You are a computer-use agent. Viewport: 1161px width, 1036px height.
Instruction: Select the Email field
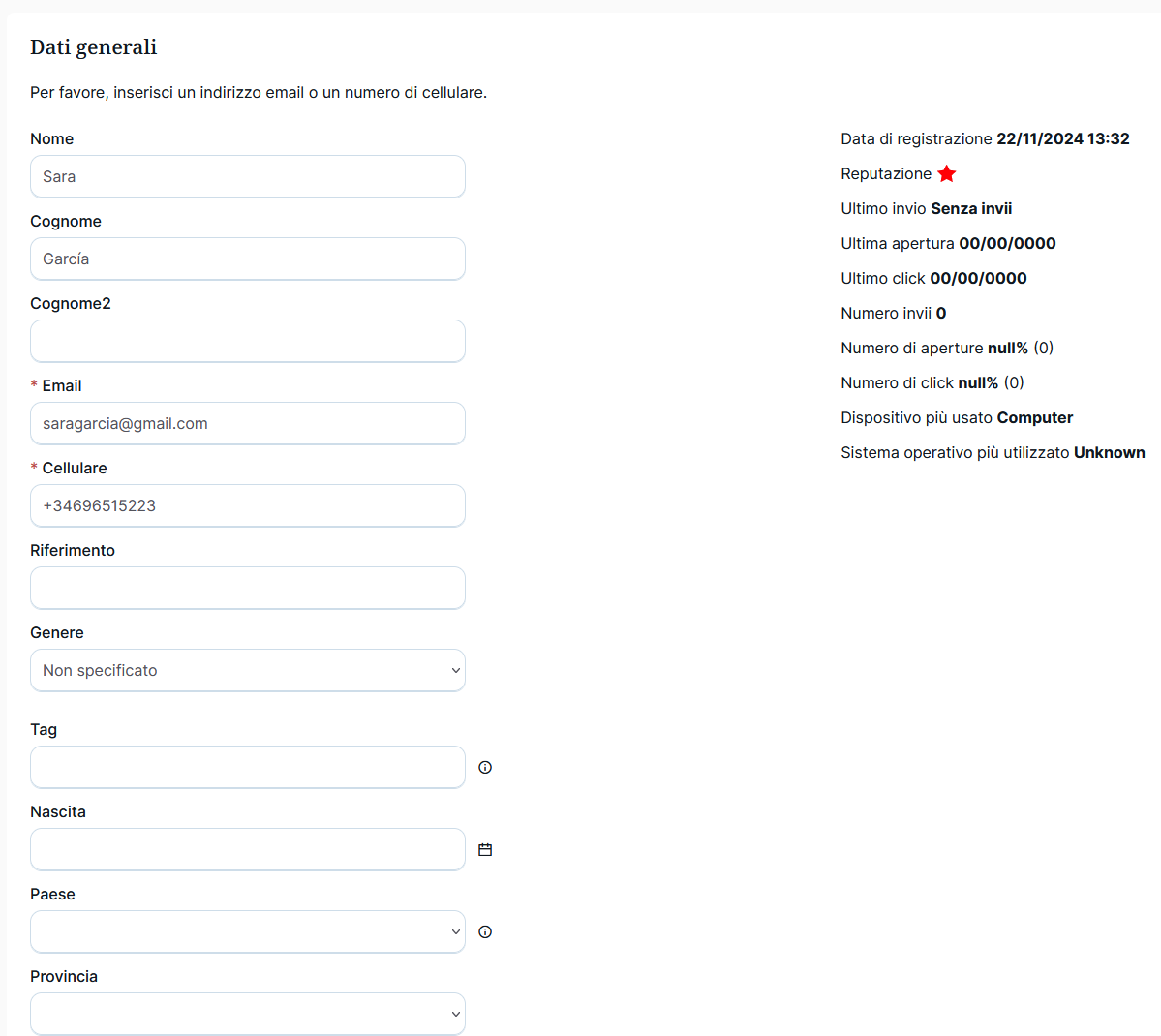tap(247, 423)
